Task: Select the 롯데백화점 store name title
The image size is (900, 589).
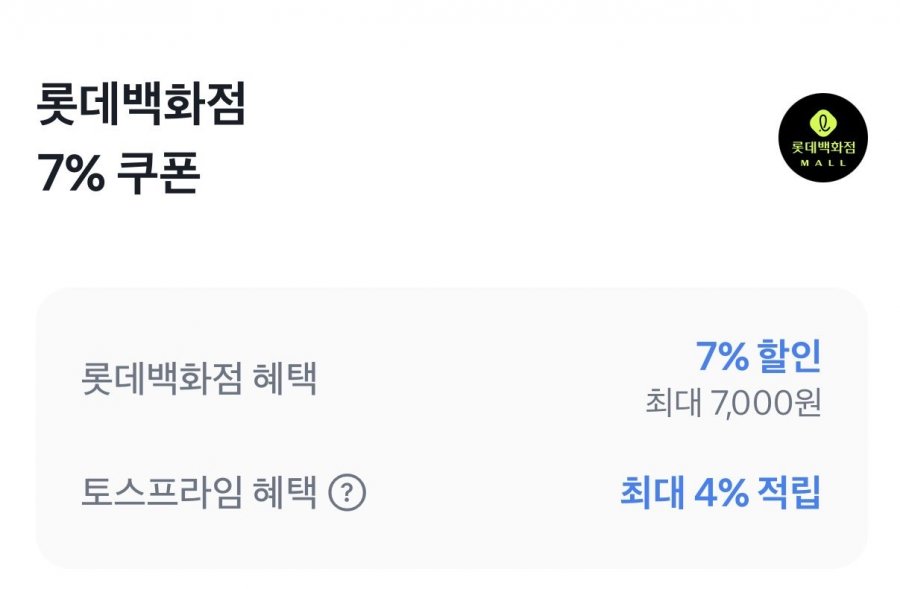Action: tap(141, 107)
